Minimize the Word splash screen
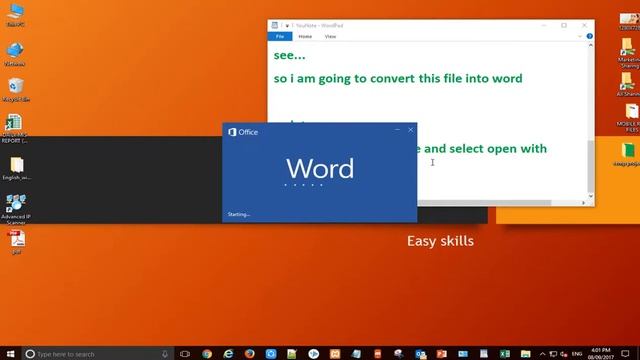 tap(397, 130)
